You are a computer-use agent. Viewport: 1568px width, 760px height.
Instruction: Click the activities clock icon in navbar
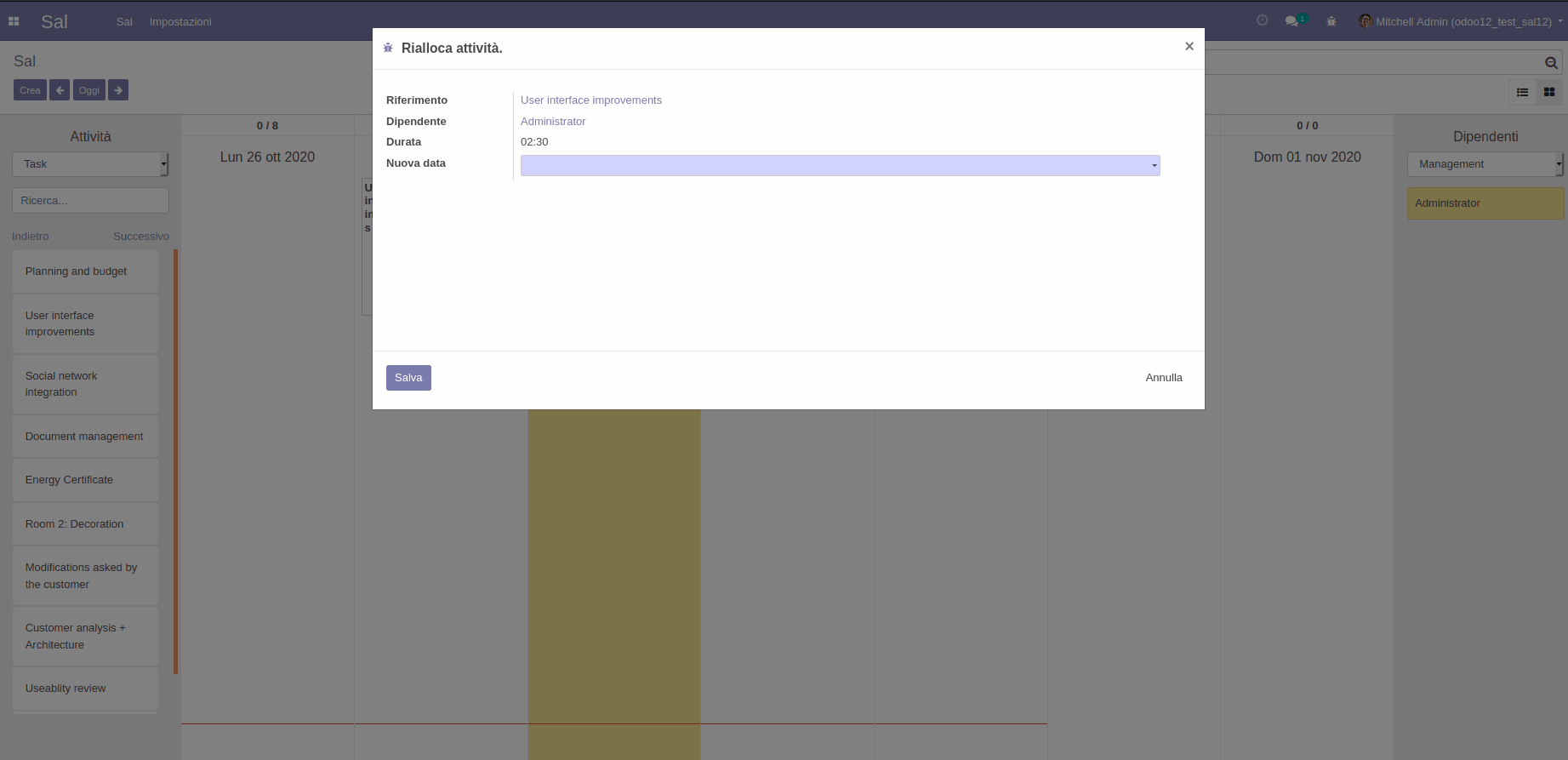point(1263,20)
